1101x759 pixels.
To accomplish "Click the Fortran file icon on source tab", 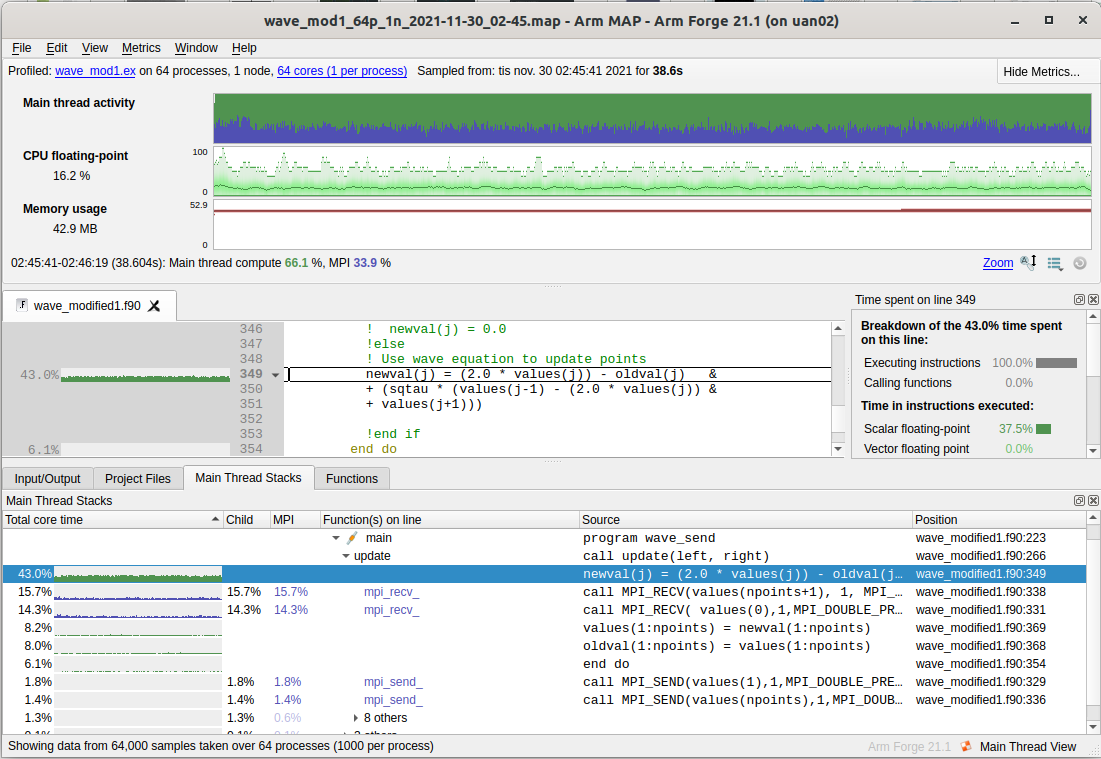I will pyautogui.click(x=22, y=305).
